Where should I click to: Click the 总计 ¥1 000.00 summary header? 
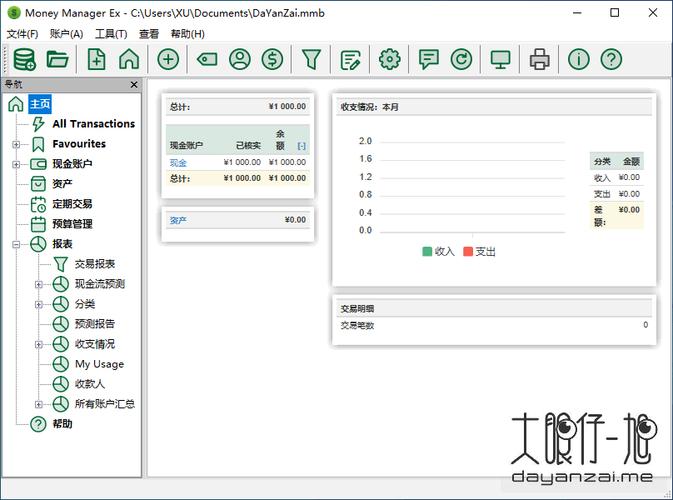tap(238, 106)
